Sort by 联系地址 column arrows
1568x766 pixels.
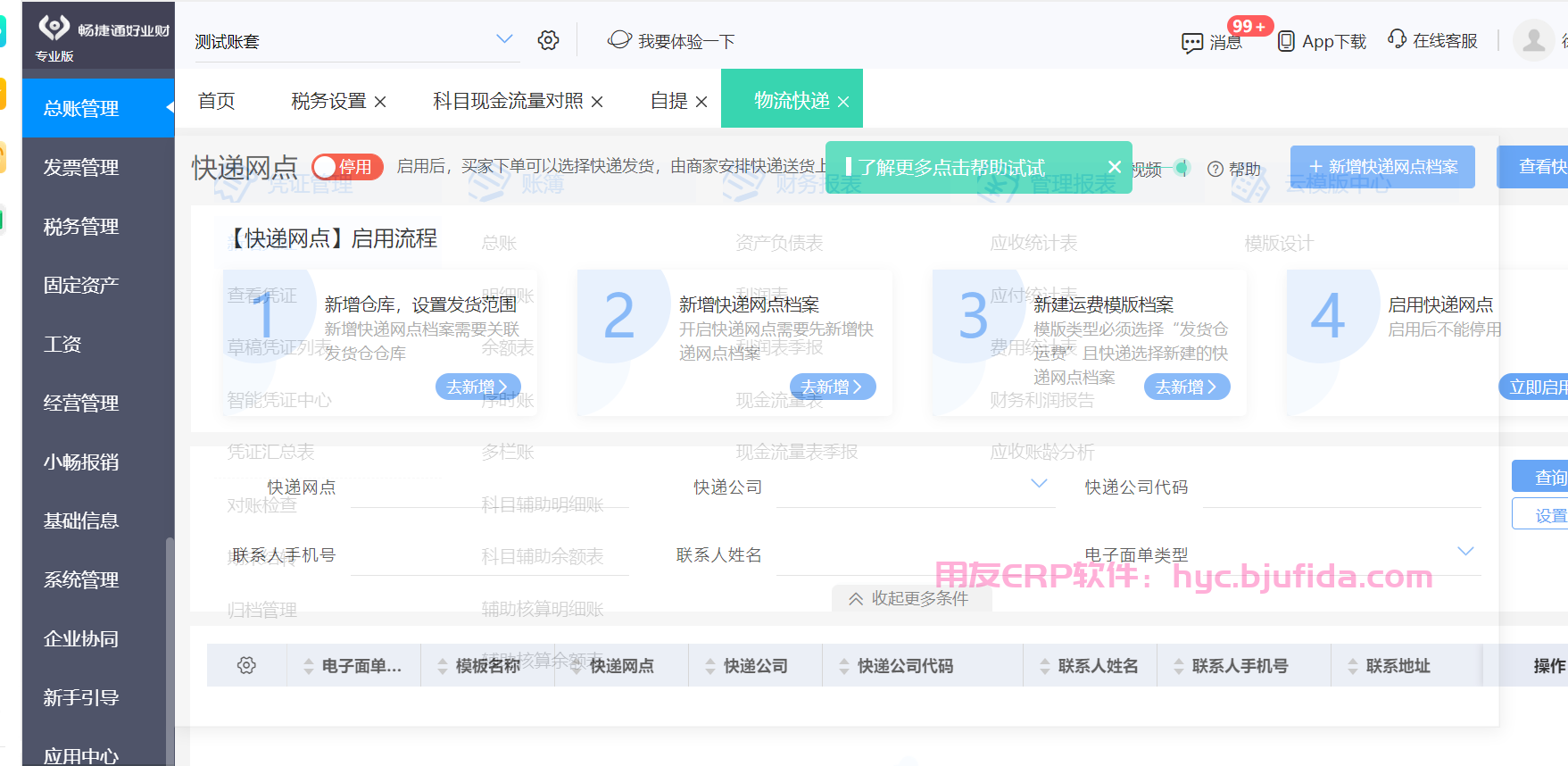click(x=1353, y=666)
